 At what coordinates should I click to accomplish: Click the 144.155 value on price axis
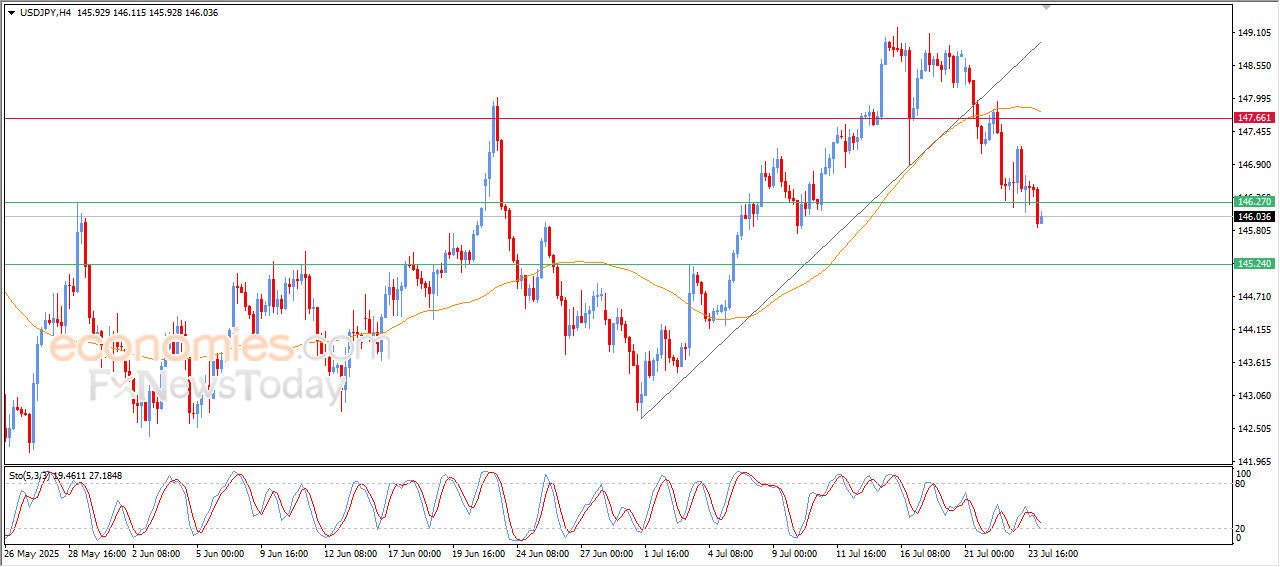pos(1254,330)
